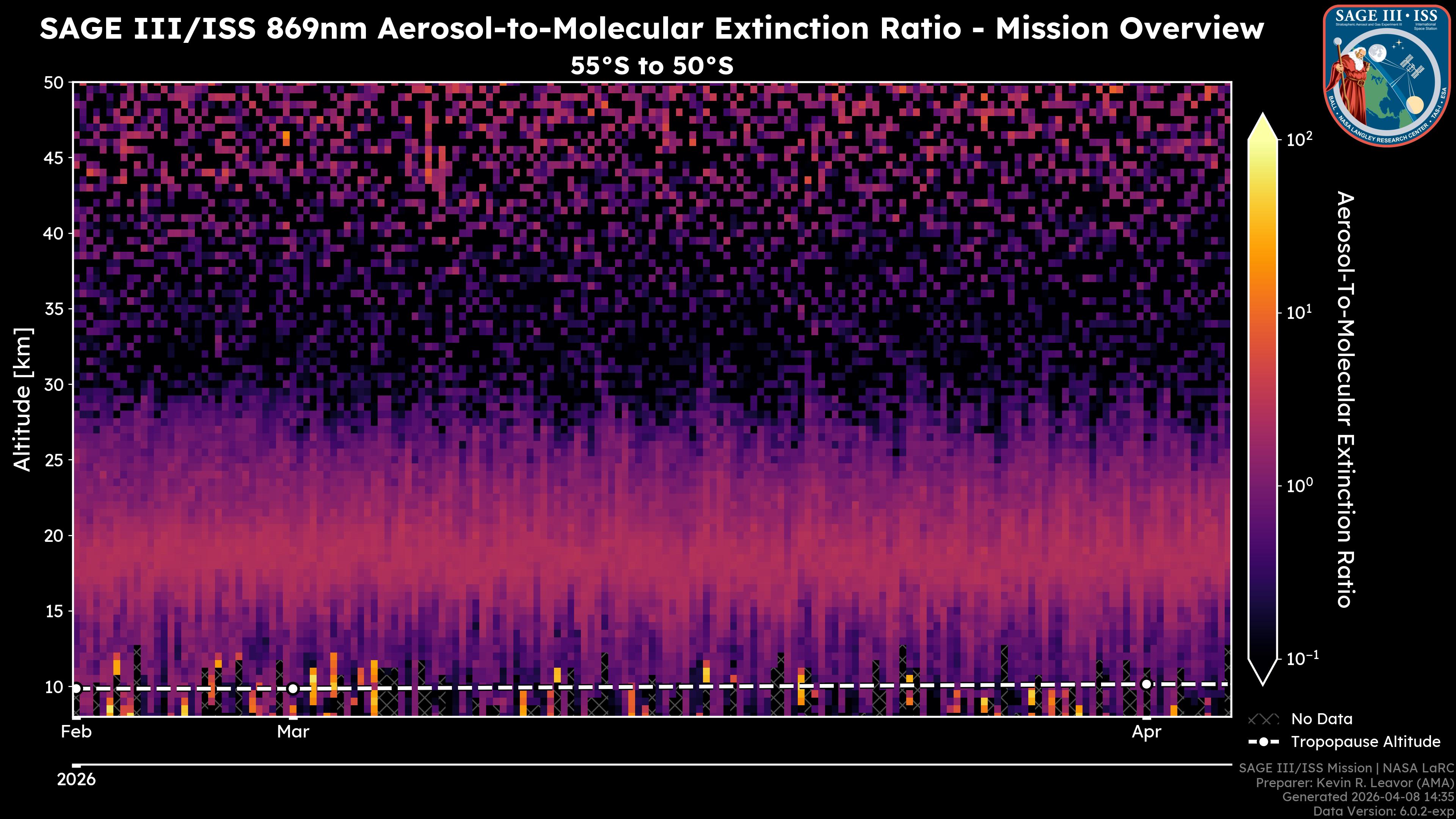Click the 30 km altitude tick label
The width and height of the screenshot is (1456, 819).
pyautogui.click(x=54, y=384)
